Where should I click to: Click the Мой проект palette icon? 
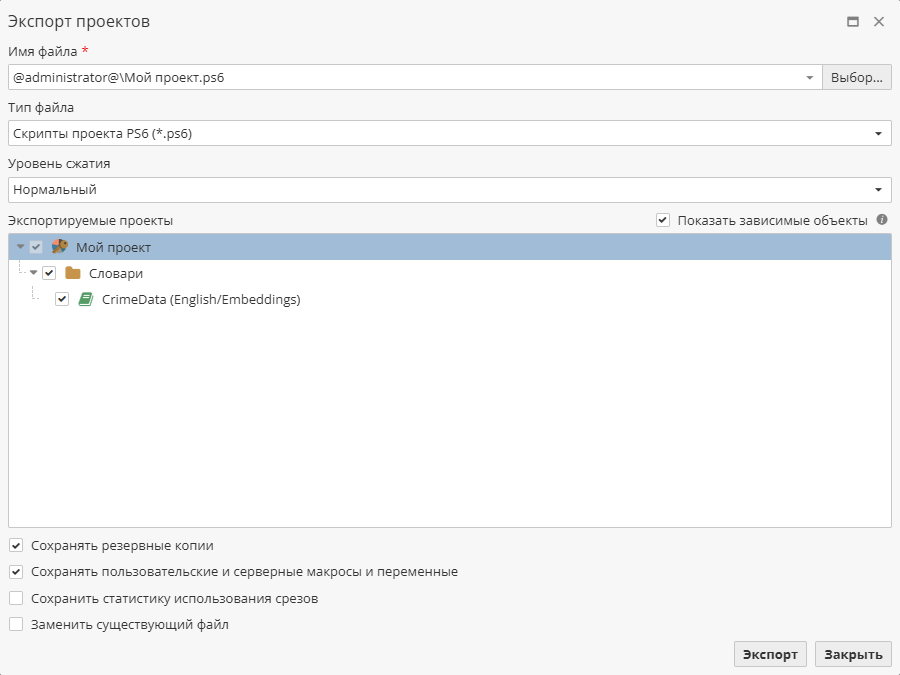(59, 246)
